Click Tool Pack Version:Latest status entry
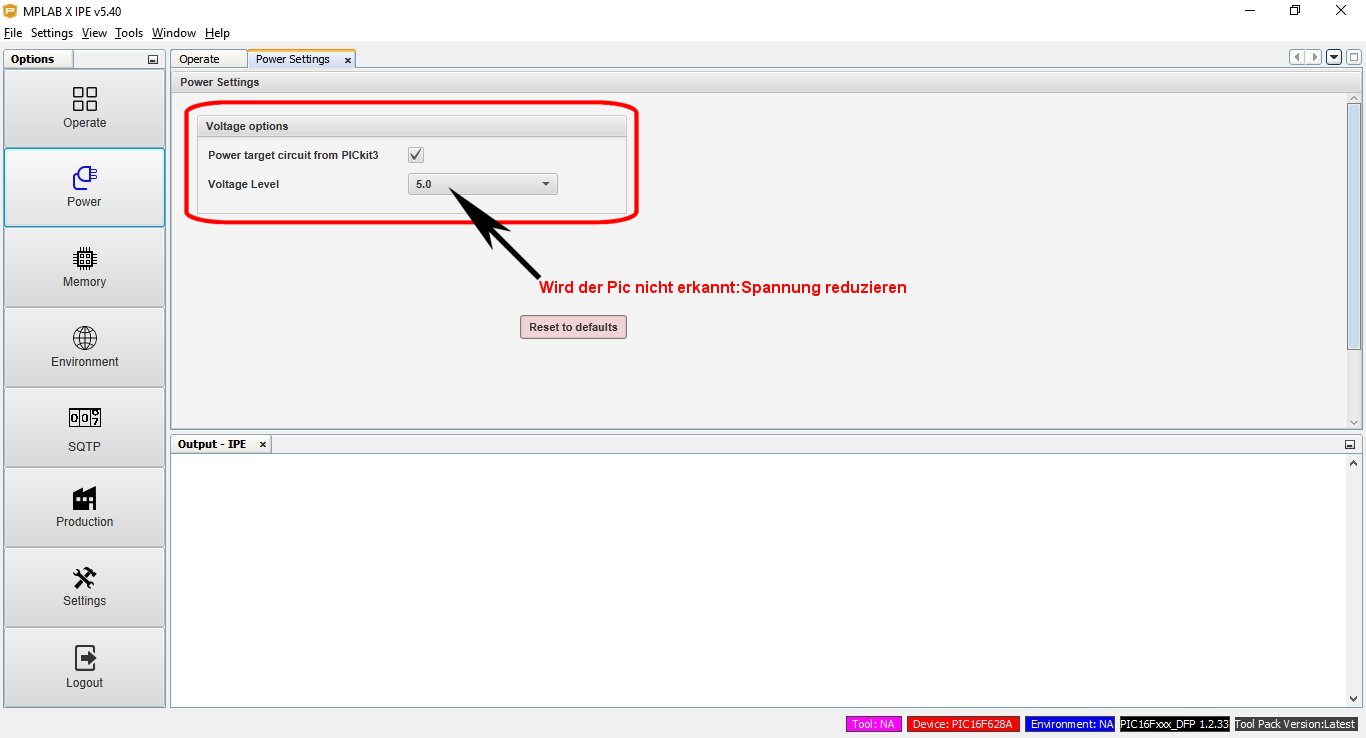Screen dimensions: 1366x738 point(1296,724)
